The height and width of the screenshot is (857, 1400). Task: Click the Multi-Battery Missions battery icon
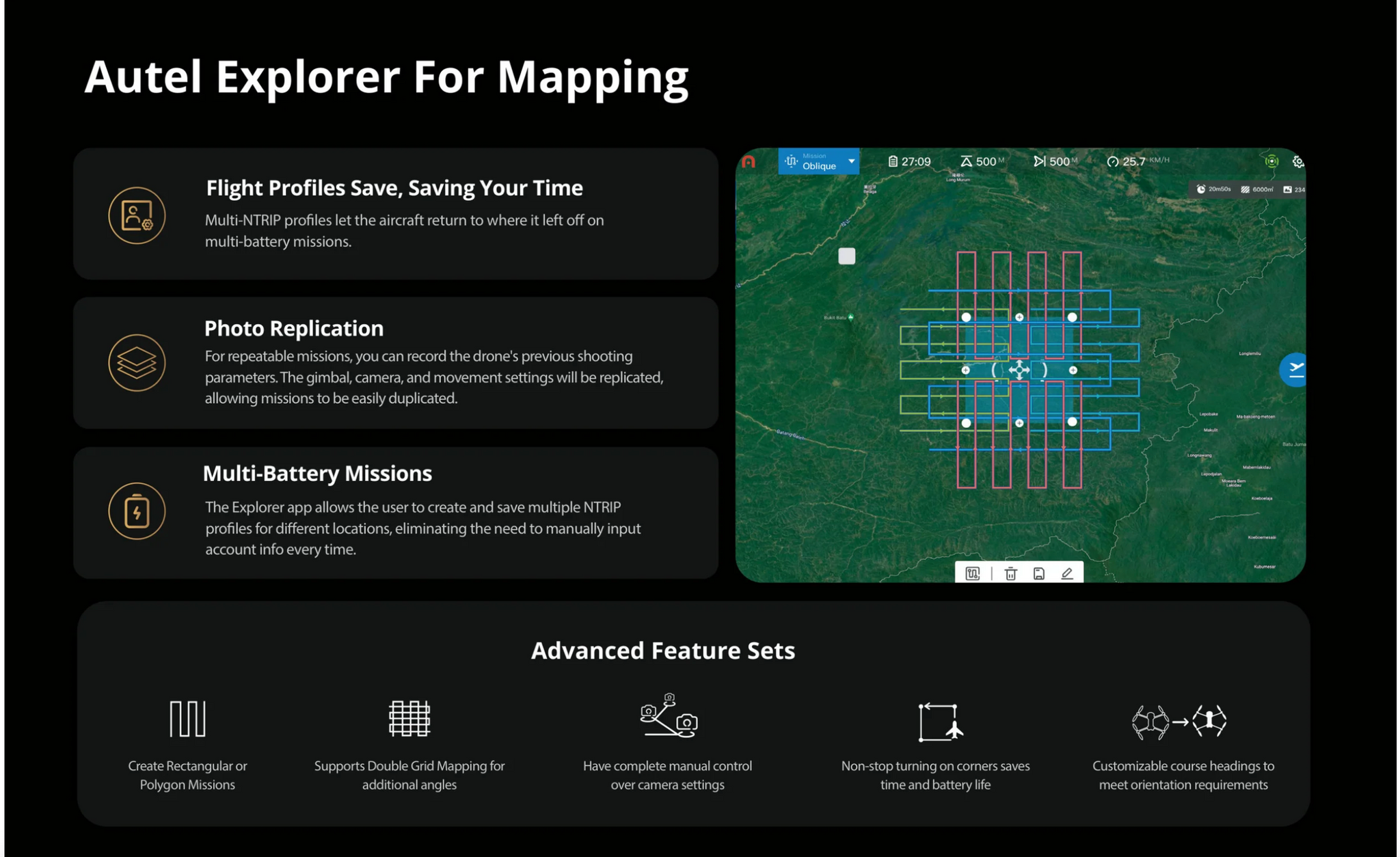click(137, 511)
